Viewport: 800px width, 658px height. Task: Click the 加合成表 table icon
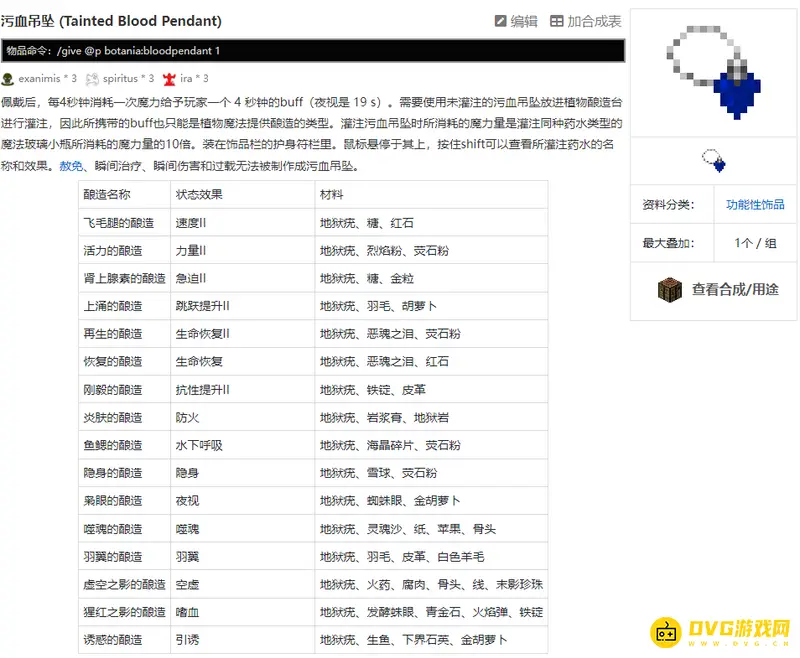pos(557,21)
